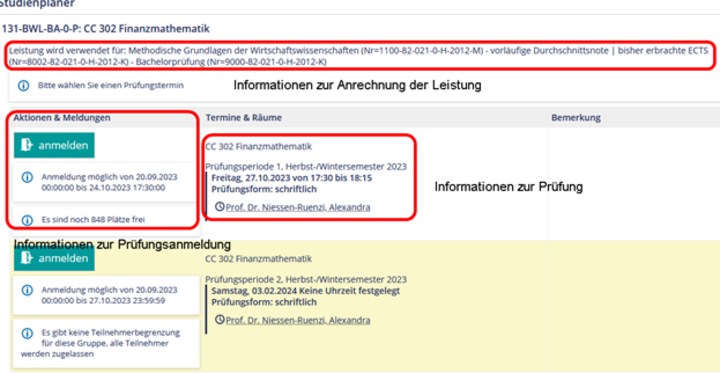Select the 'Aktionen & Meldungen' column header
Viewport: 720px width, 373px height.
point(62,118)
